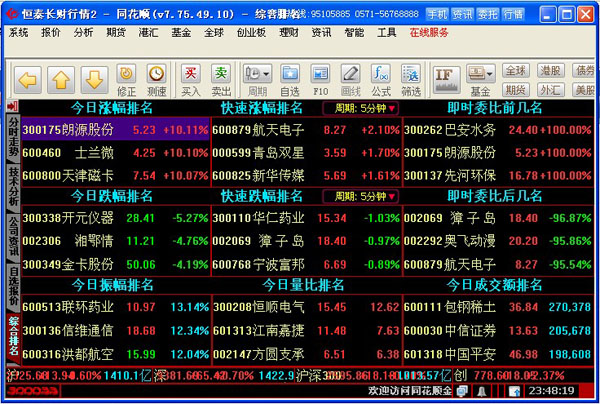Select the 600800 天津磁卡 row
600x404 pixels.
[116, 176]
